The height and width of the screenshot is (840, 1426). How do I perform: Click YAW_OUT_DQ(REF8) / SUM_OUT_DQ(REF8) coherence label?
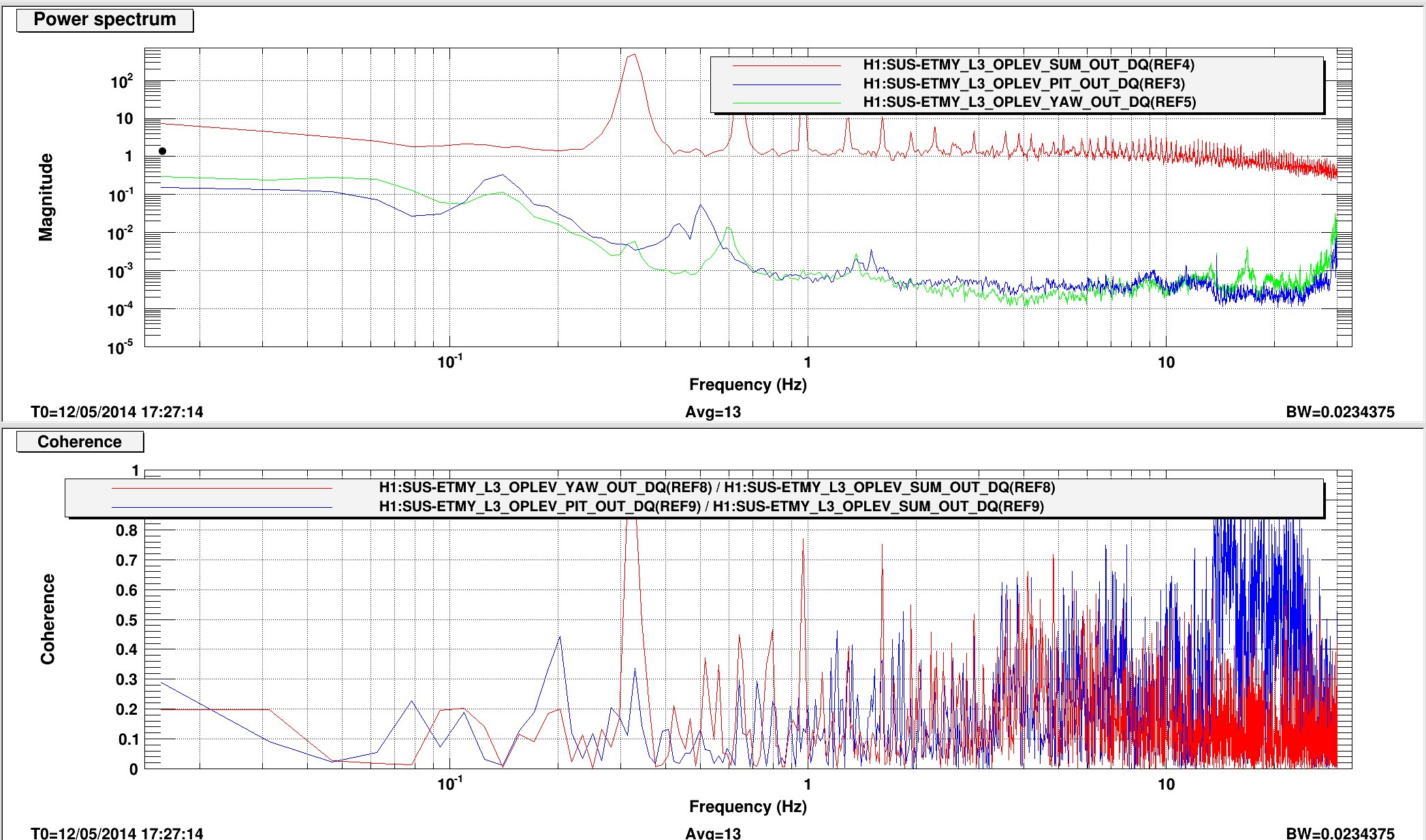pyautogui.click(x=717, y=487)
